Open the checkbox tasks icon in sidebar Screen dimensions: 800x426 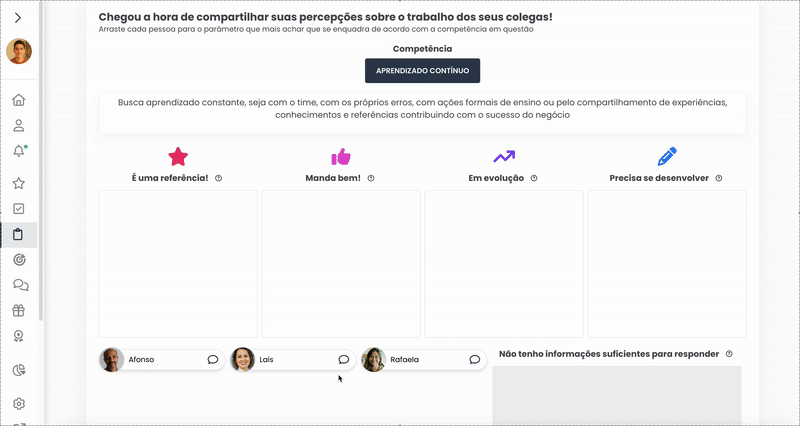[18, 209]
